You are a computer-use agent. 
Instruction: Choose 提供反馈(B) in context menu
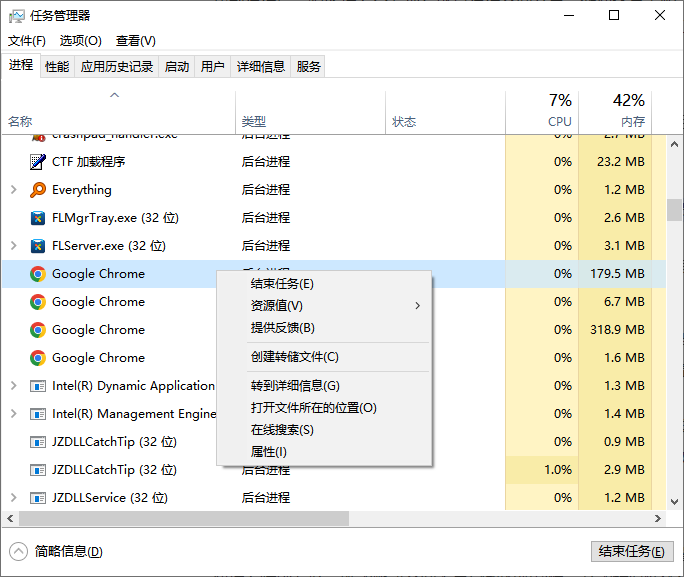324,328
